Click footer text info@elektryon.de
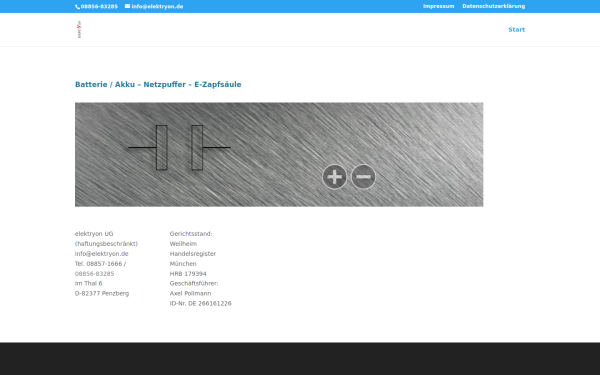 pos(102,254)
